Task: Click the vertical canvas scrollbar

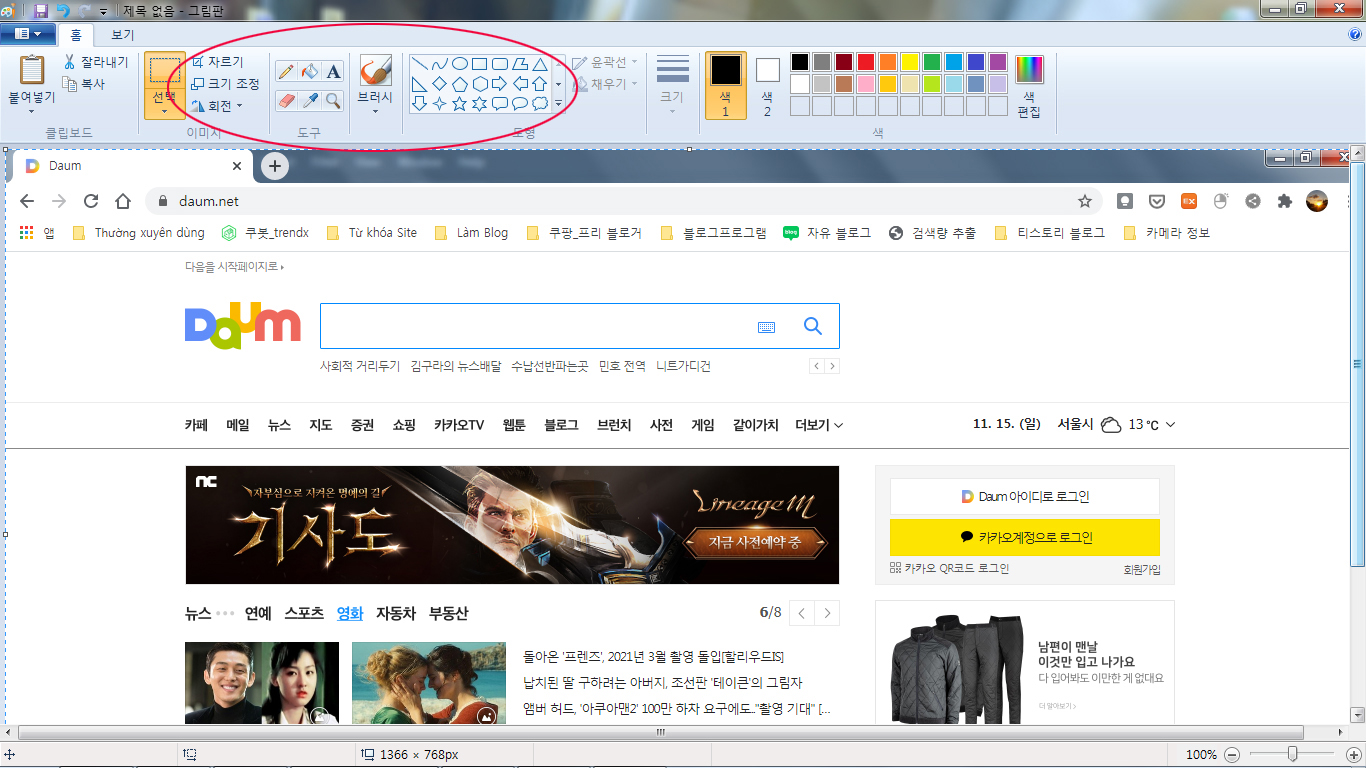Action: (1358, 362)
